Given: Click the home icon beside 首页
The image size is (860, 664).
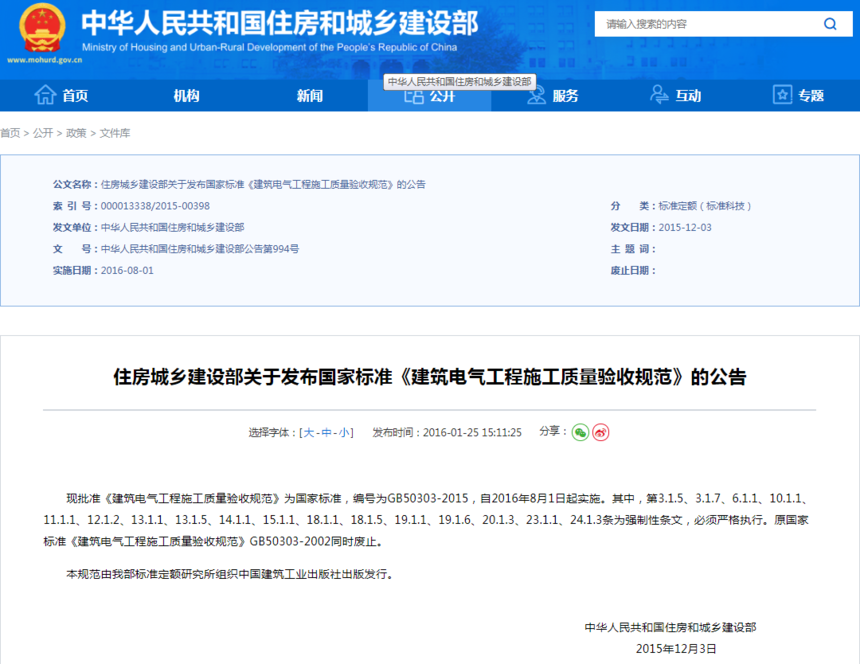Looking at the screenshot, I should pyautogui.click(x=45, y=95).
